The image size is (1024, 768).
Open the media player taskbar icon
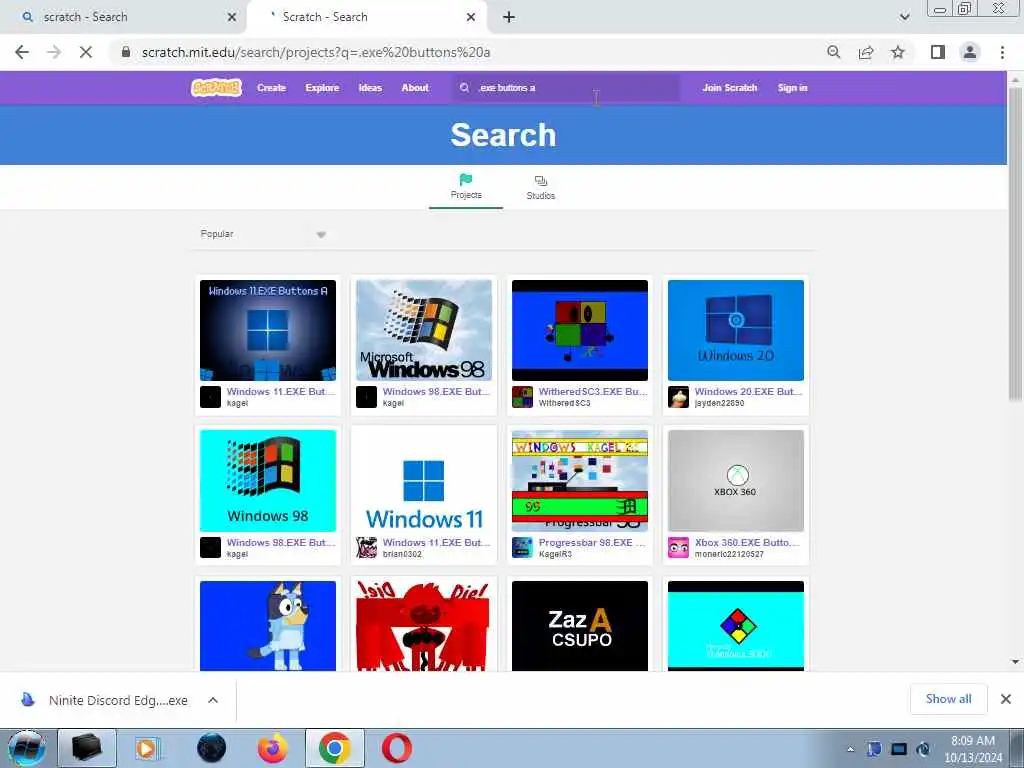pyautogui.click(x=148, y=748)
